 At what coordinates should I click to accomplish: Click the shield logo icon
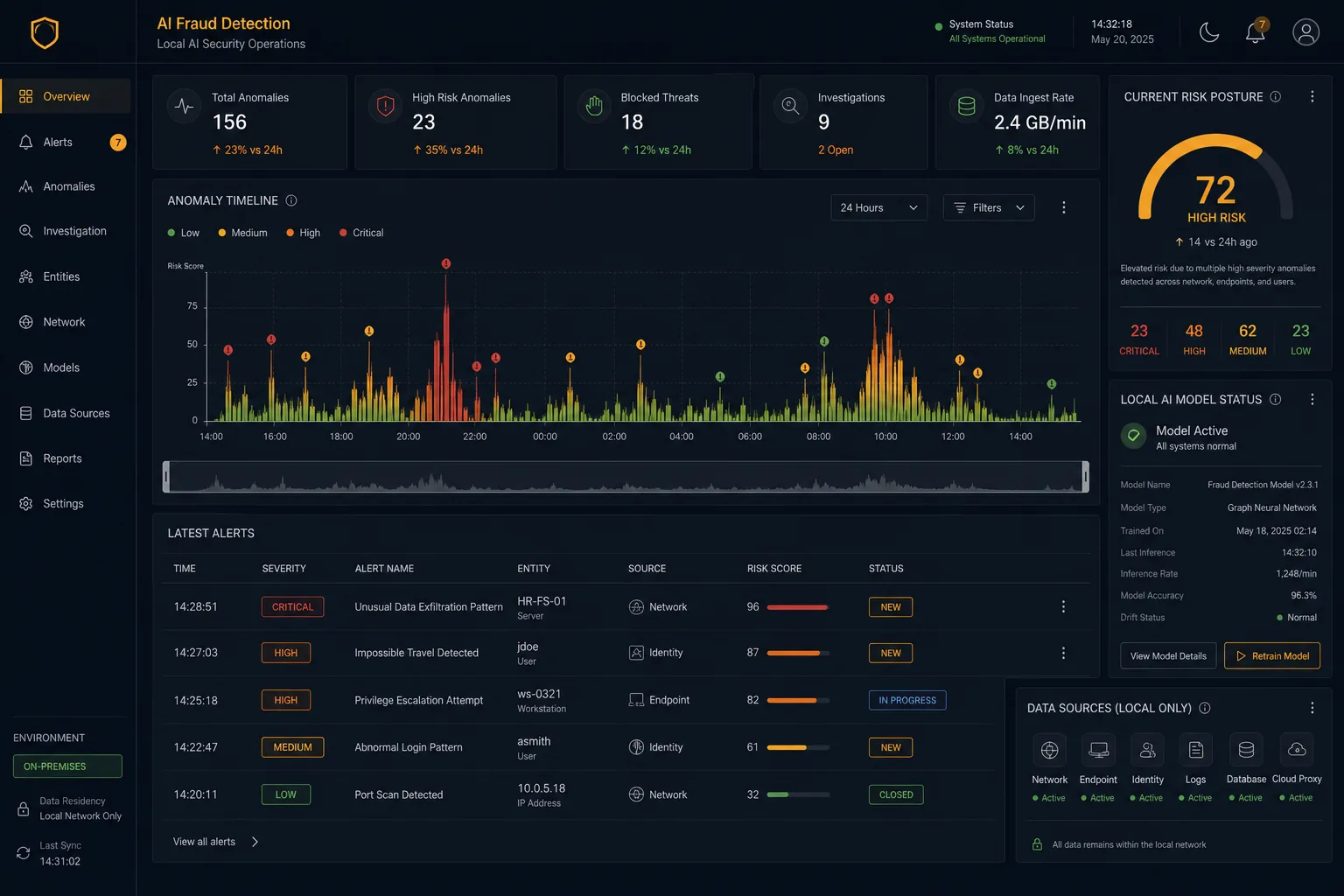pos(45,32)
